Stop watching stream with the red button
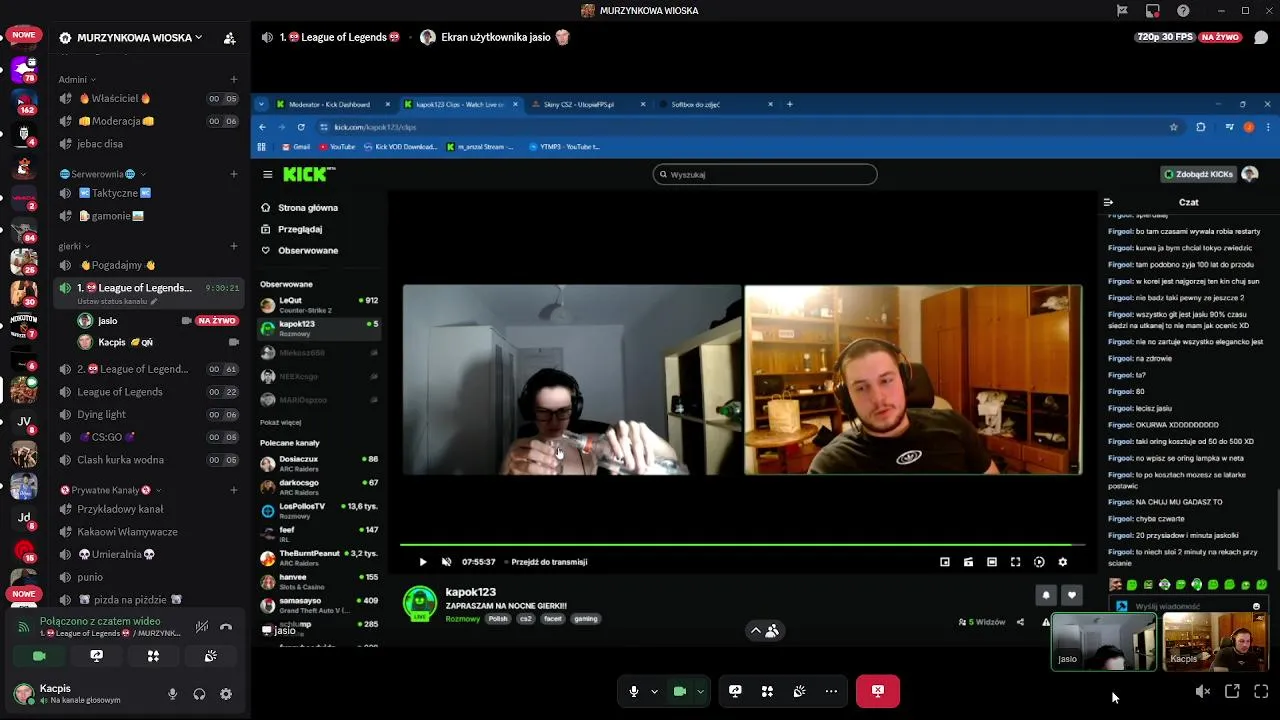This screenshot has height=720, width=1280. (877, 691)
